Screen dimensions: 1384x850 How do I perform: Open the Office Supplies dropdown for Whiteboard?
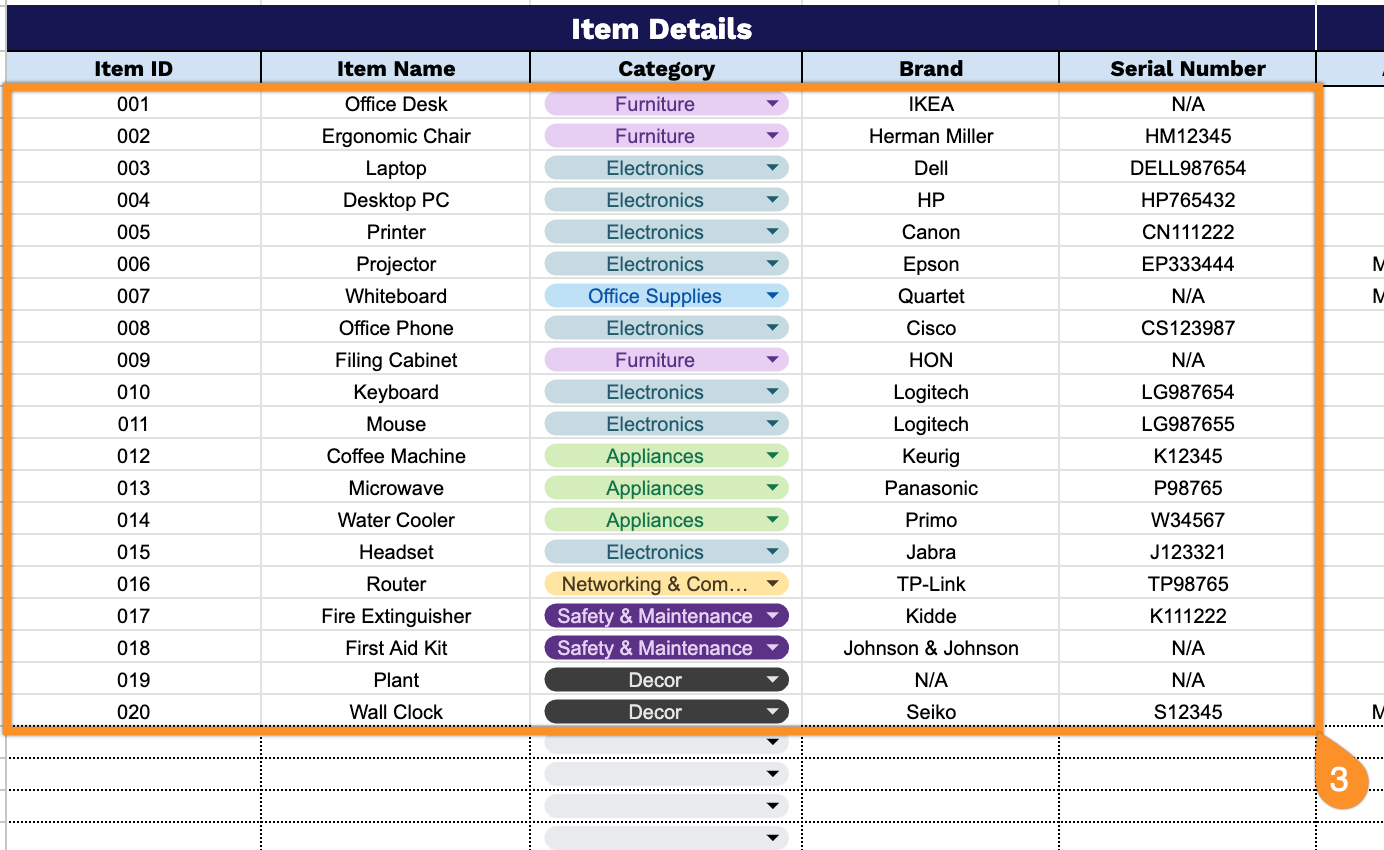pos(774,296)
